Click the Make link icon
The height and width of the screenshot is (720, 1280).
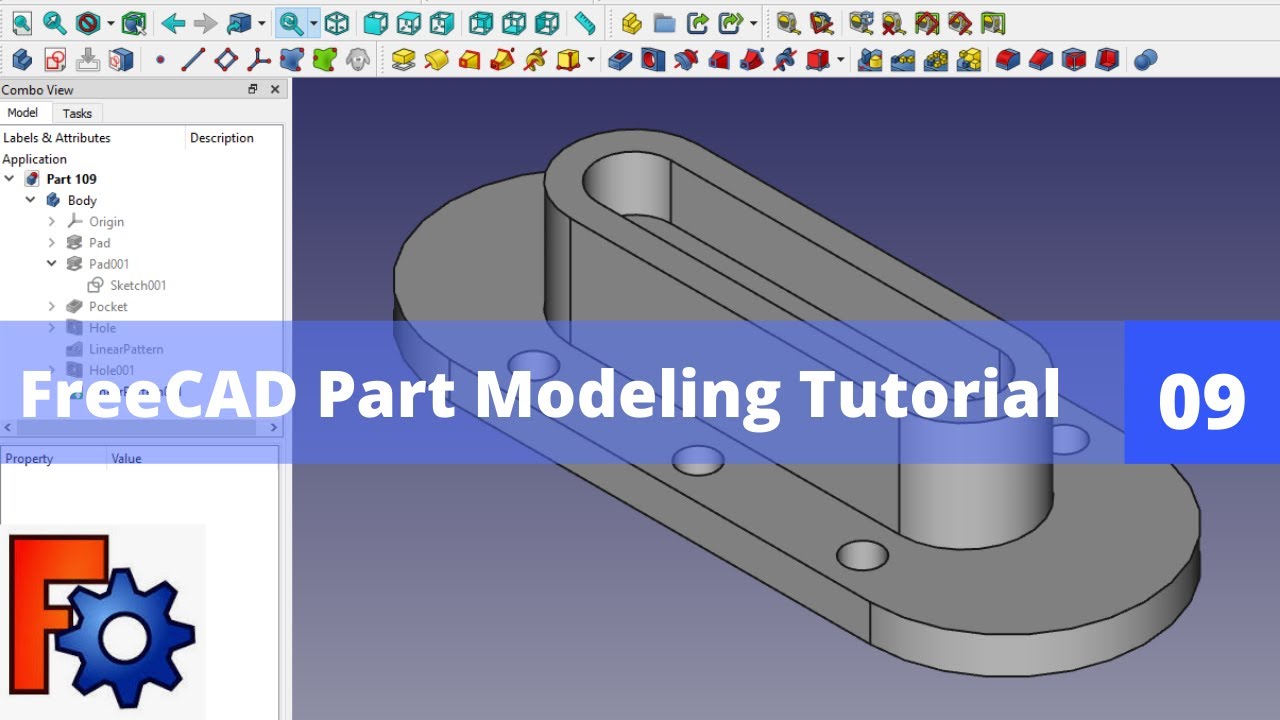(697, 22)
